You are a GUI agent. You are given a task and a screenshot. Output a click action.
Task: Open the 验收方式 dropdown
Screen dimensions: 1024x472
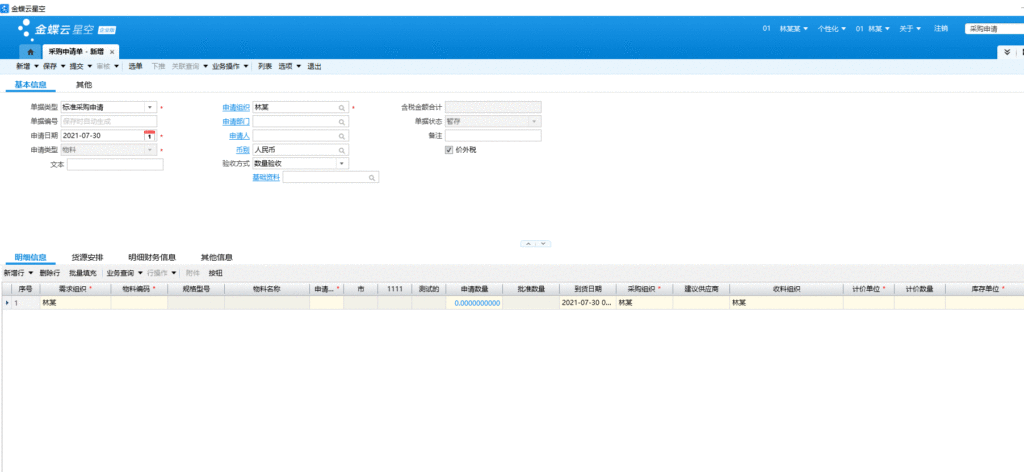342,163
